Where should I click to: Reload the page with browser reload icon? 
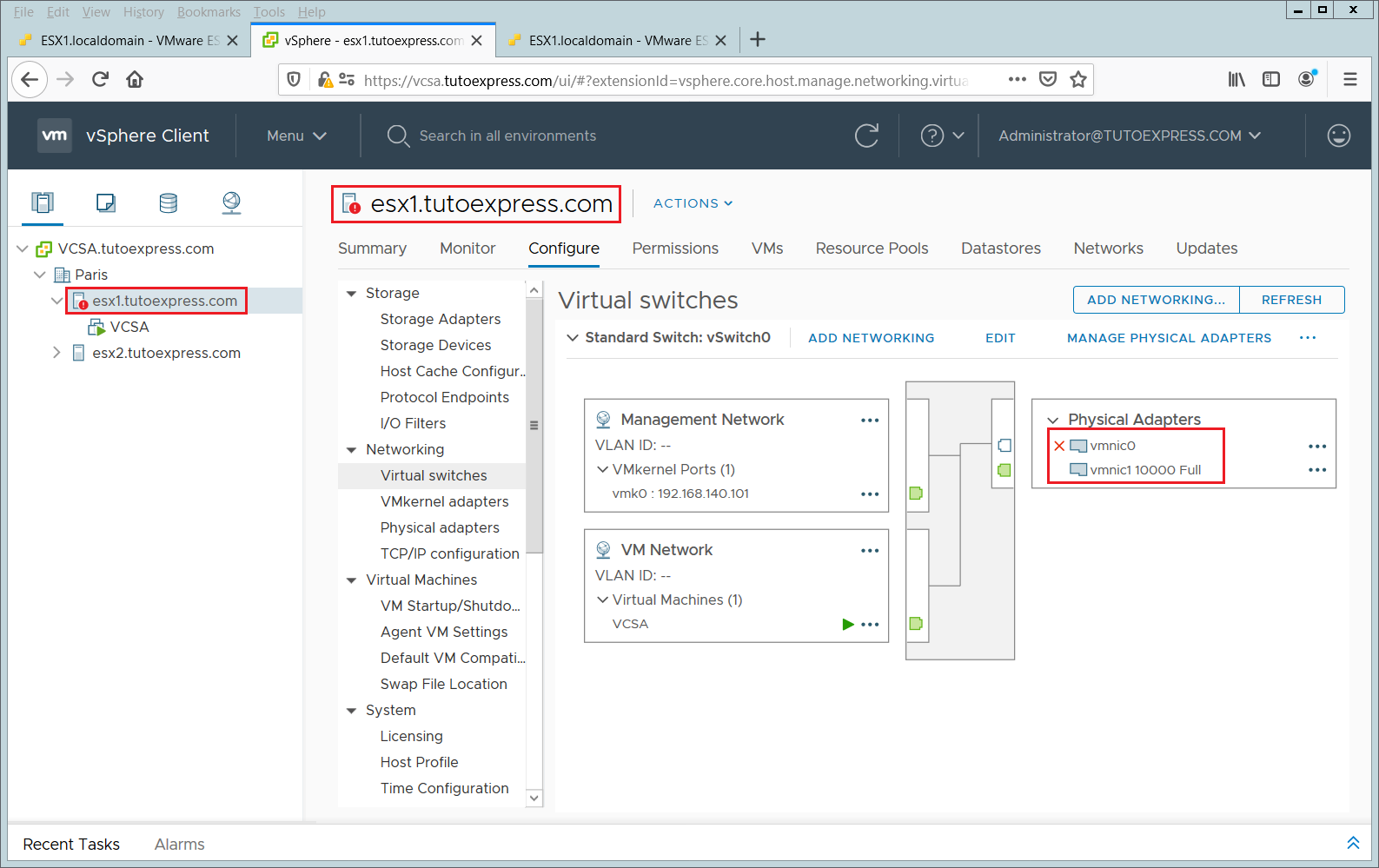point(100,80)
